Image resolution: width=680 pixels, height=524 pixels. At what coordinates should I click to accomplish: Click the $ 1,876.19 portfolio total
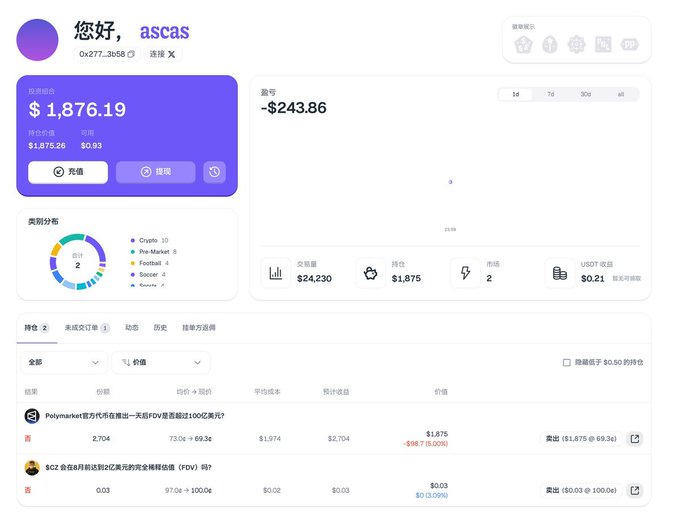[77, 109]
